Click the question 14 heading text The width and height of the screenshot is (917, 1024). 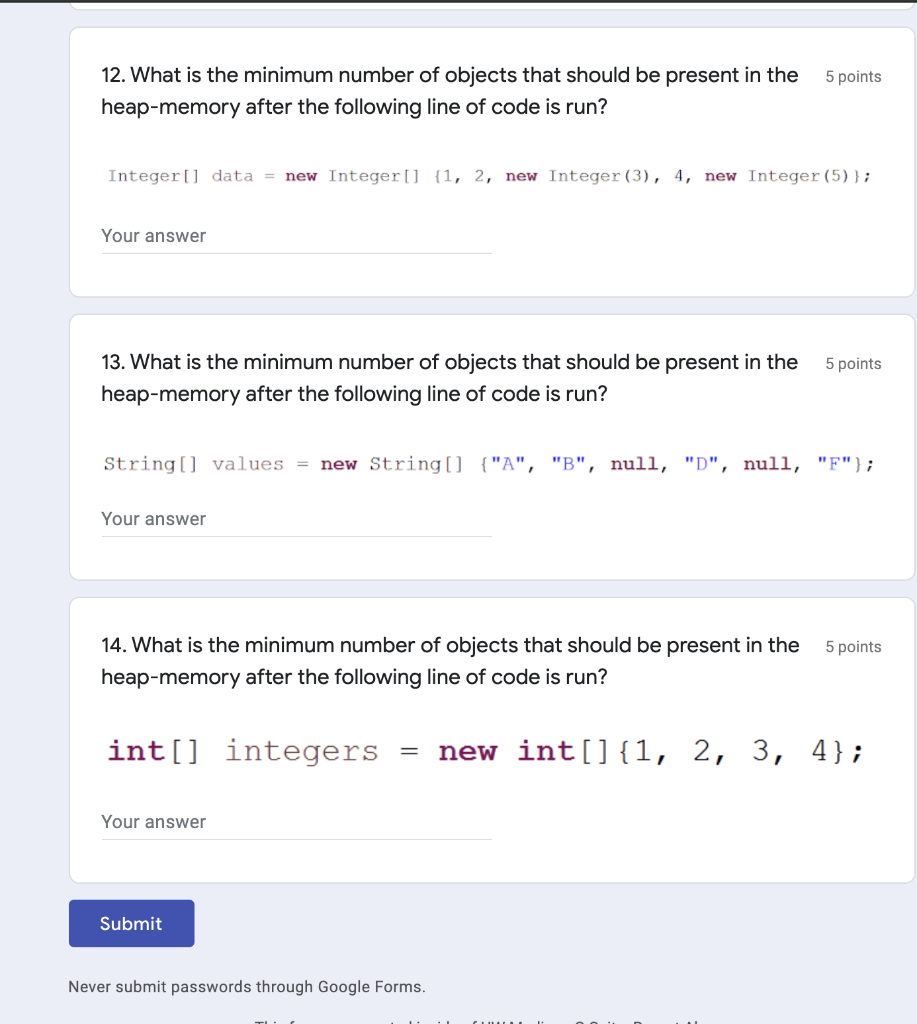point(449,660)
